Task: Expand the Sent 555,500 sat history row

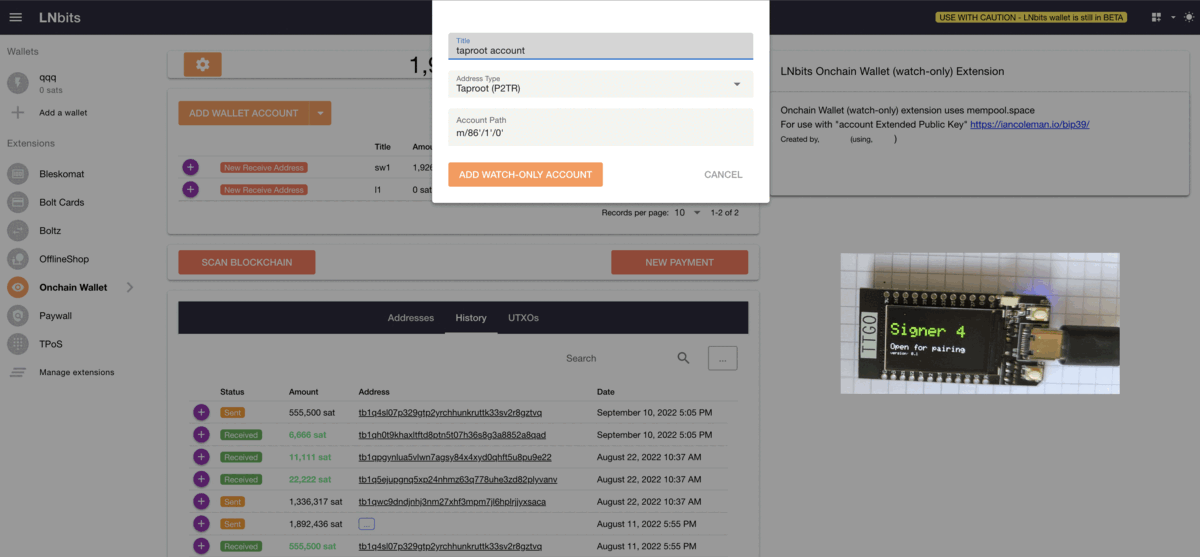Action: [200, 412]
